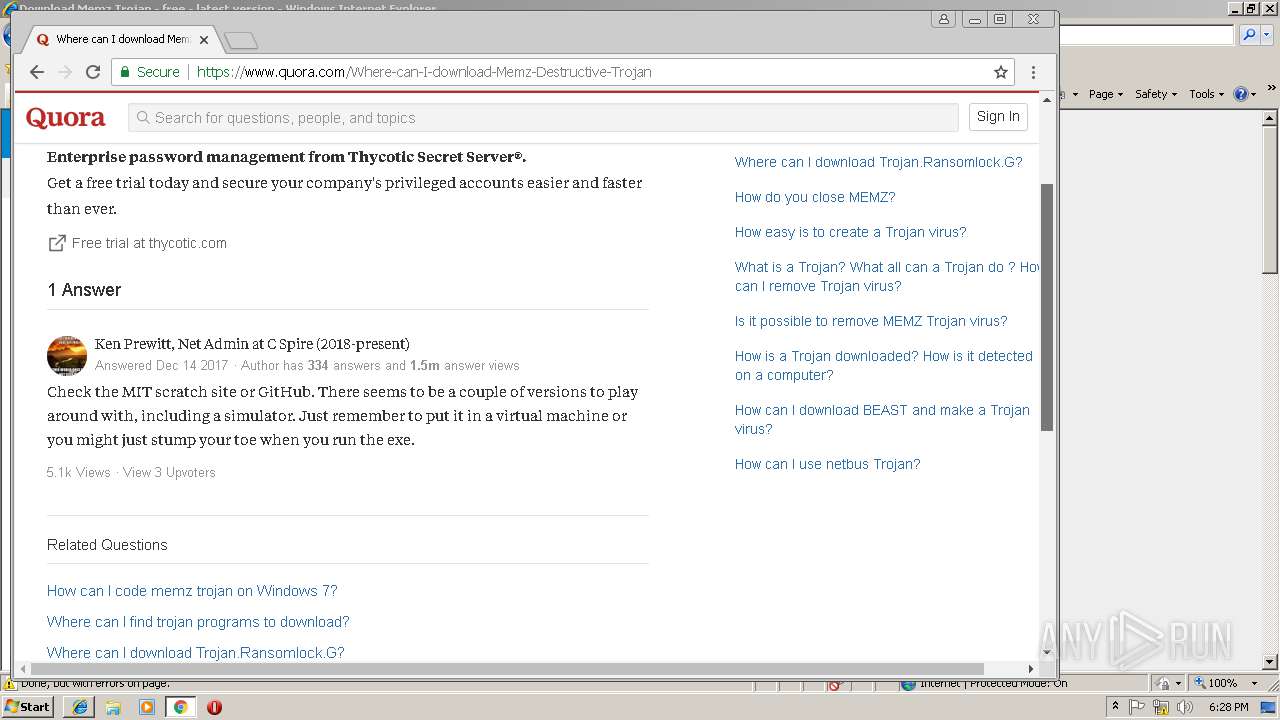Click the Chrome address bar URL

pyautogui.click(x=424, y=72)
